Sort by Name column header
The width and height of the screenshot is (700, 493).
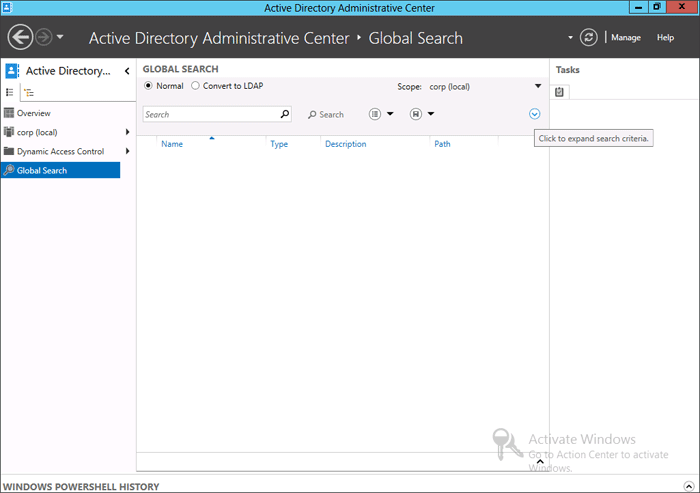click(172, 144)
